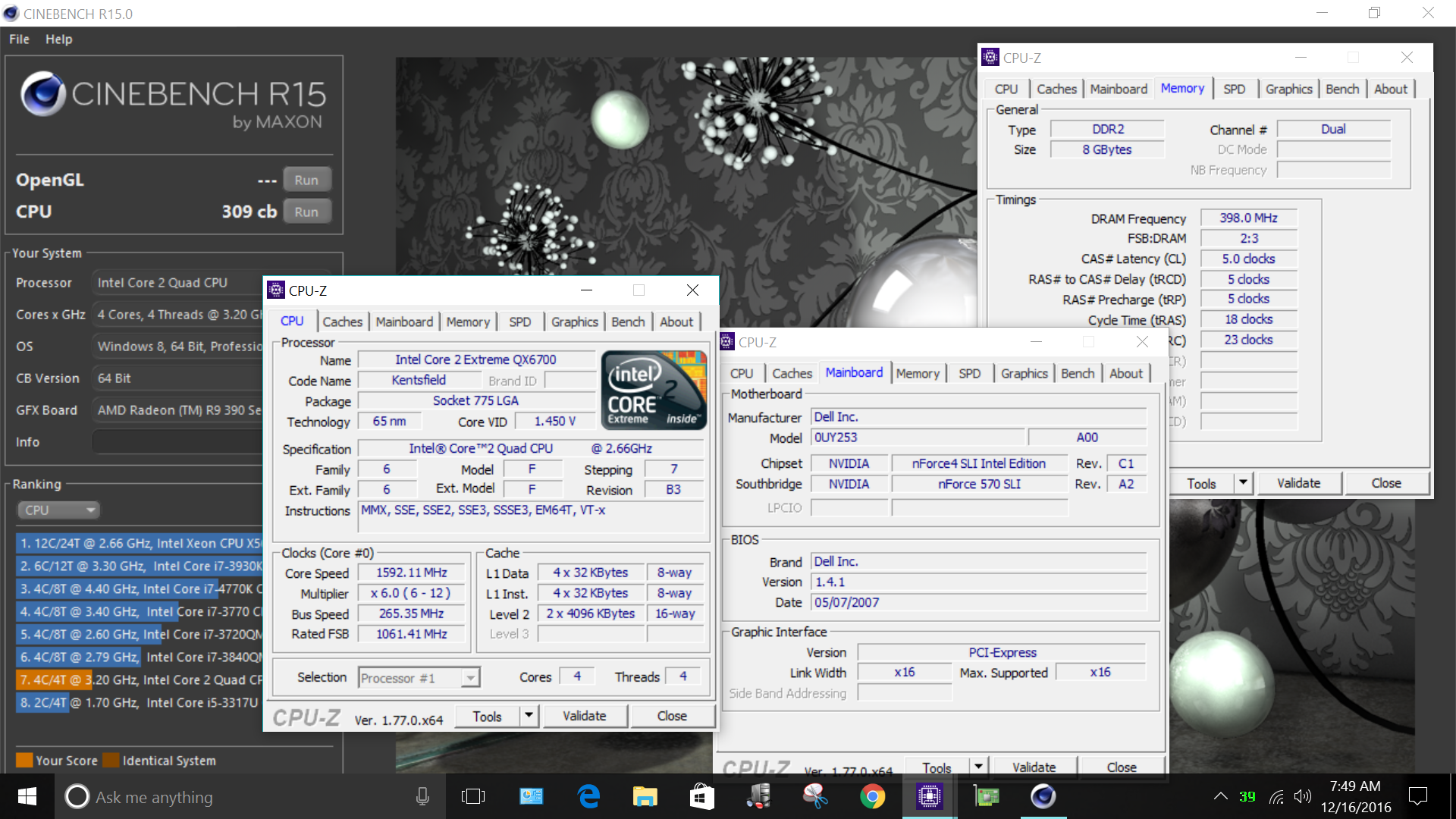This screenshot has width=1456, height=819.
Task: Click Validate in Mainboard CPU-Z window
Action: (1034, 767)
